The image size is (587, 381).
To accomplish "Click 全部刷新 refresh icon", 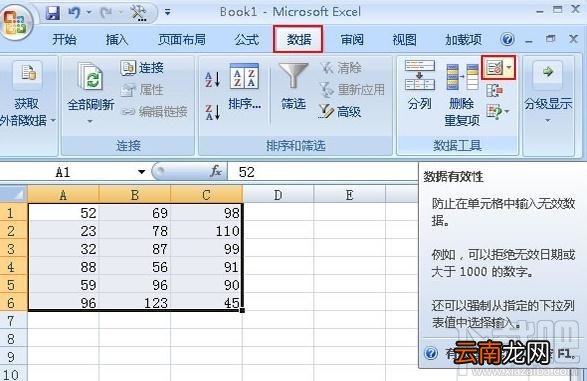I will (90, 77).
